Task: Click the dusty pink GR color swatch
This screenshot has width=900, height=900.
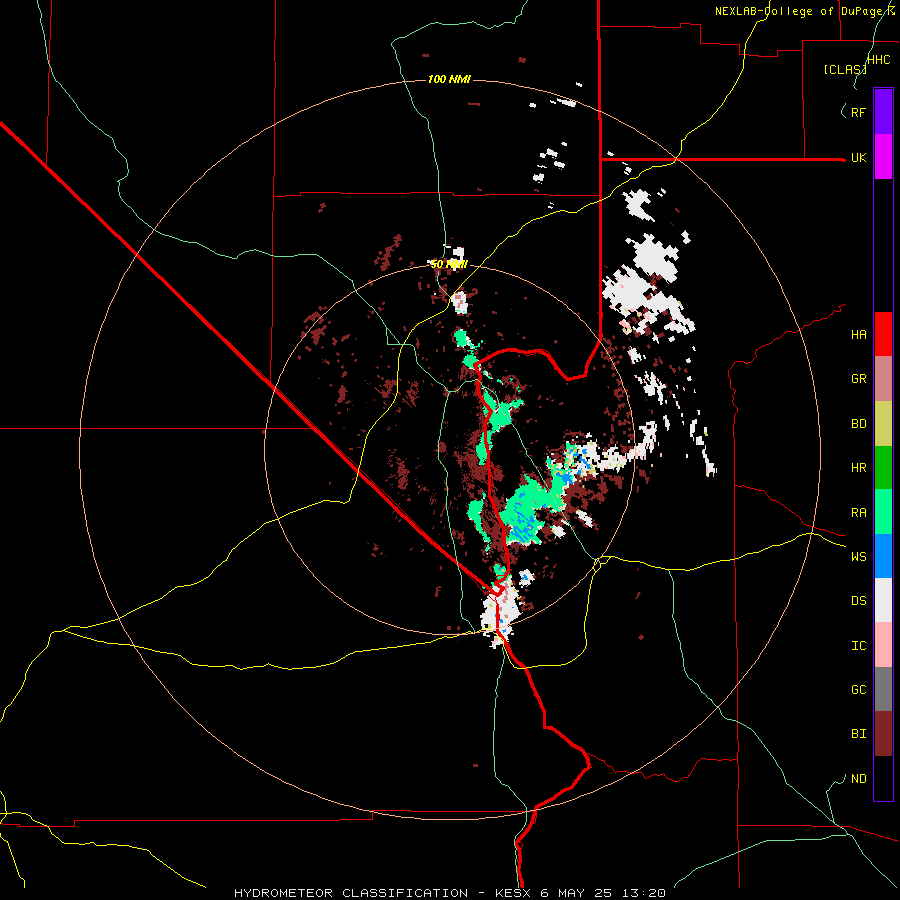Action: [883, 379]
